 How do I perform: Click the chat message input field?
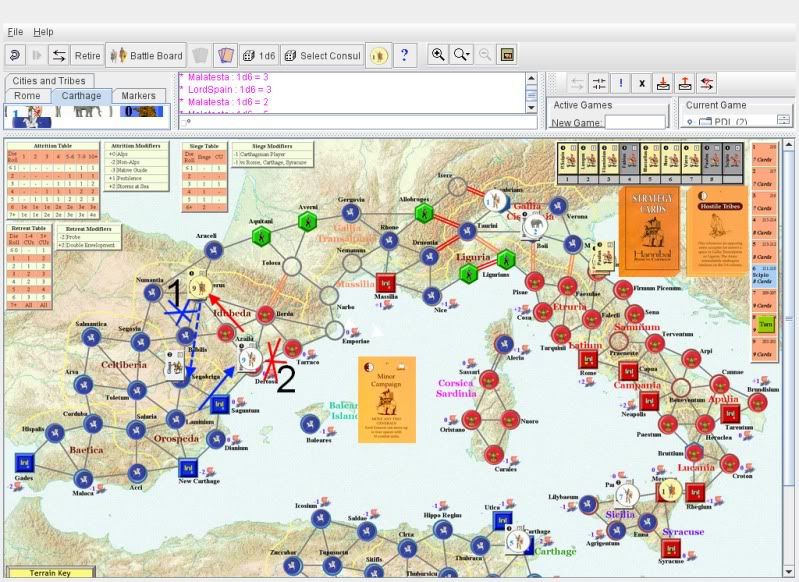tap(358, 122)
